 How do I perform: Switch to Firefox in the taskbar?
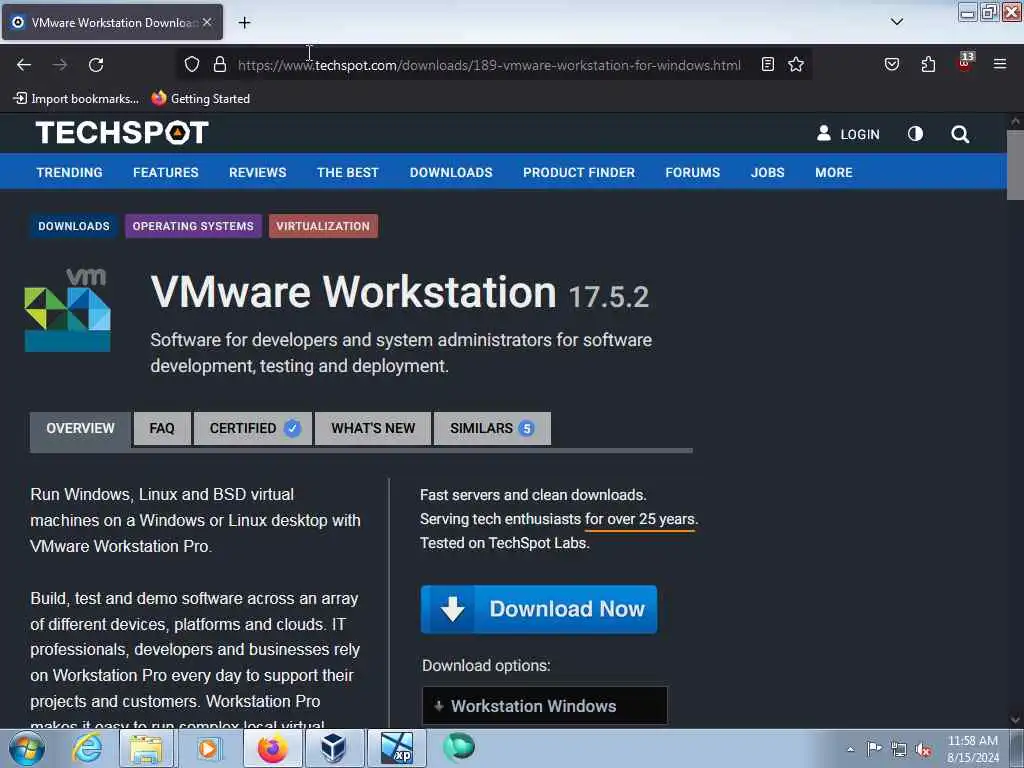(x=272, y=748)
